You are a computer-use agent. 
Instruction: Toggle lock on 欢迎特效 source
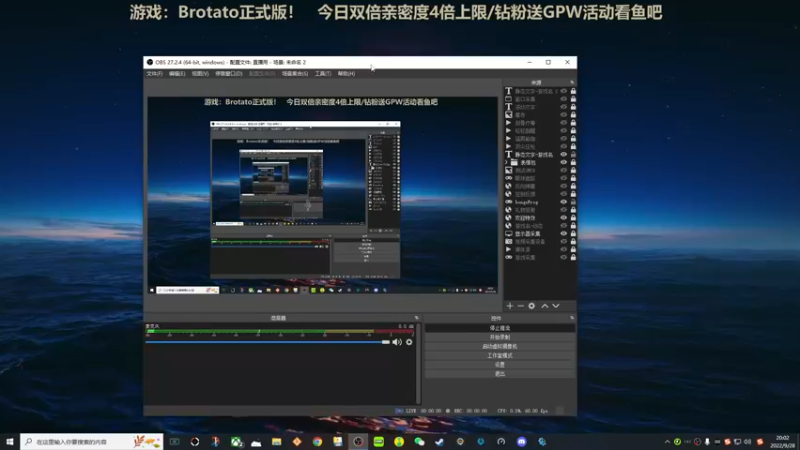tap(573, 217)
